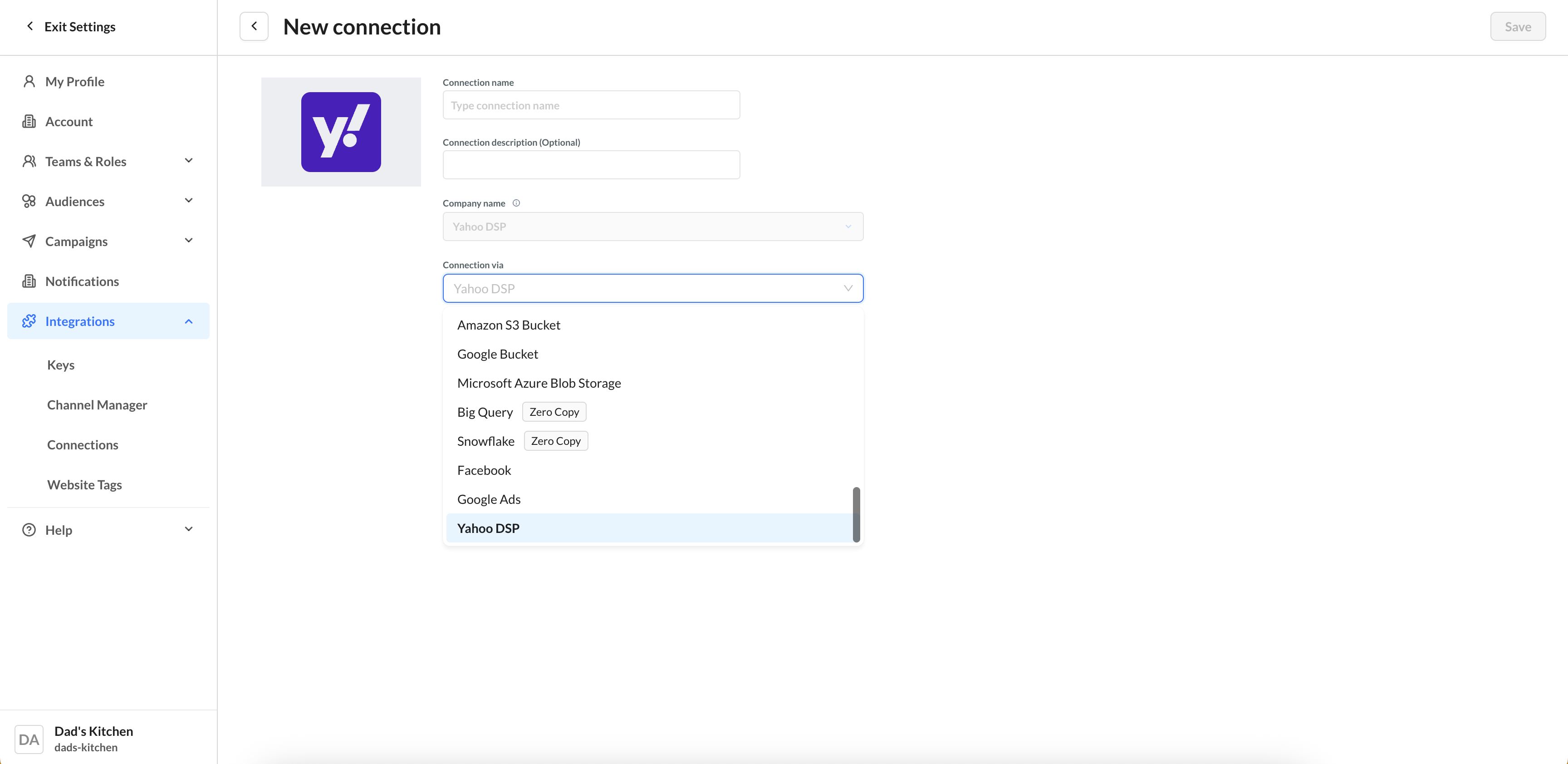Click the dropdown list scrollbar

pos(856,514)
